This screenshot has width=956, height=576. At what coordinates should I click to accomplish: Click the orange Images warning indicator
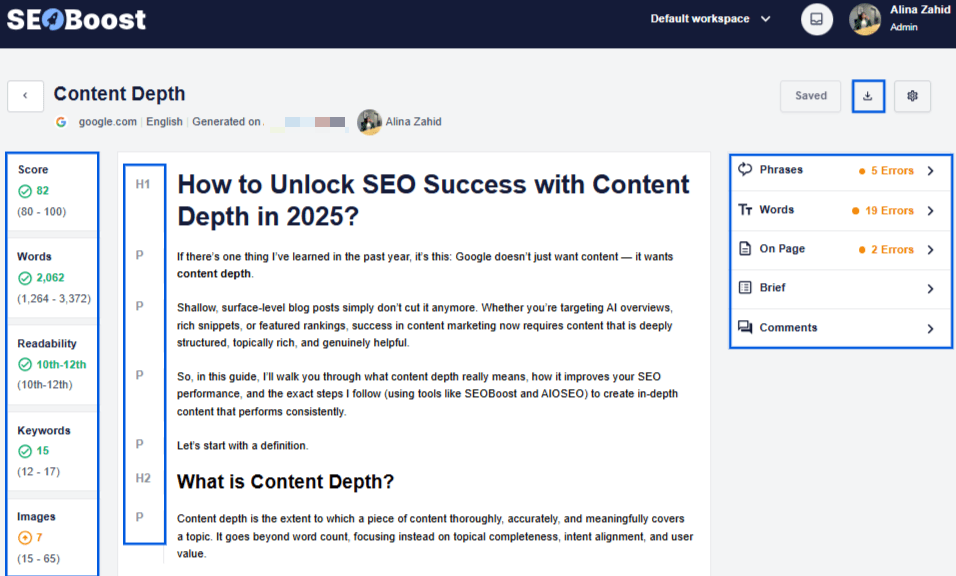pos(25,538)
